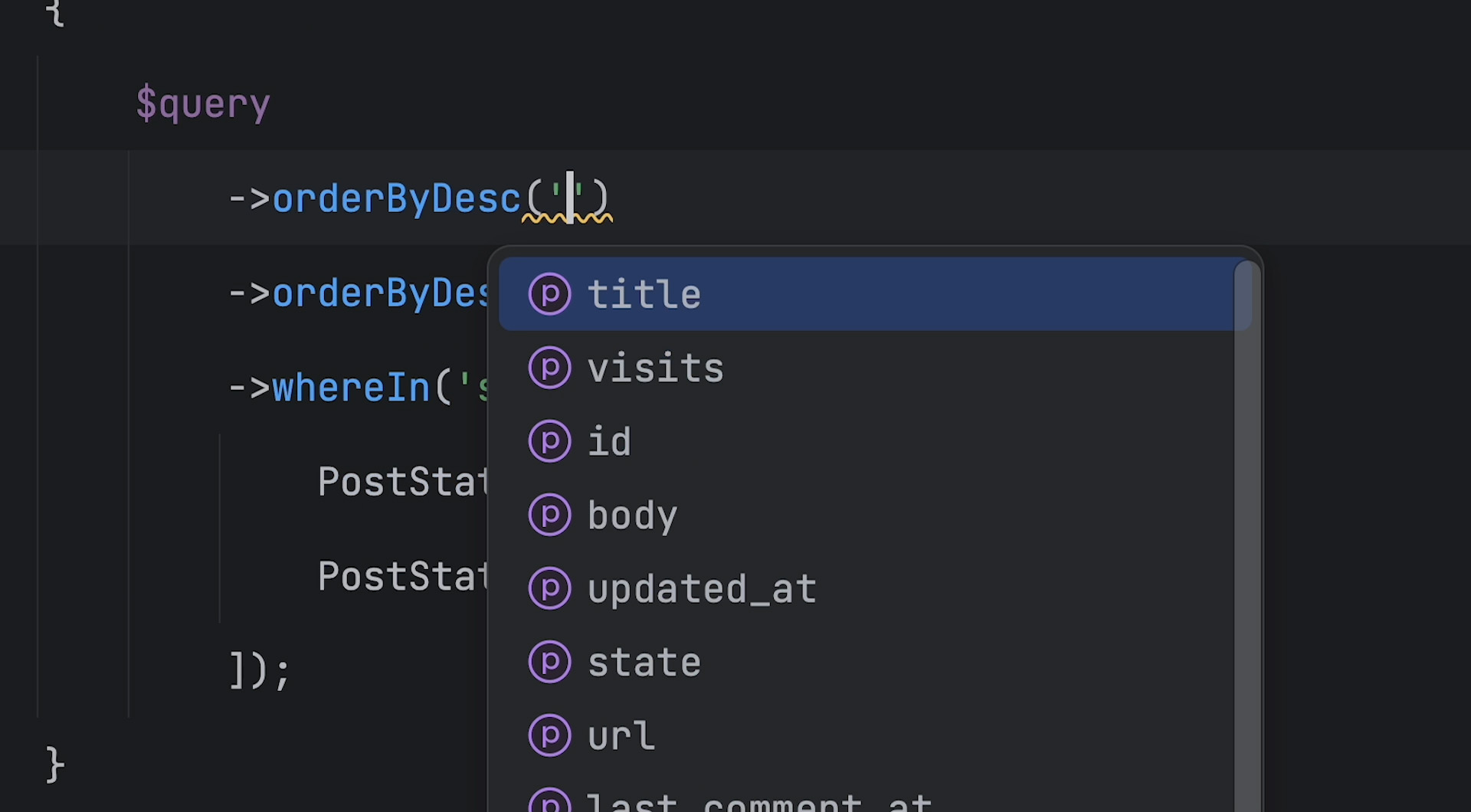Select state from the autocomplete popup
The image size is (1471, 812).
(x=875, y=662)
